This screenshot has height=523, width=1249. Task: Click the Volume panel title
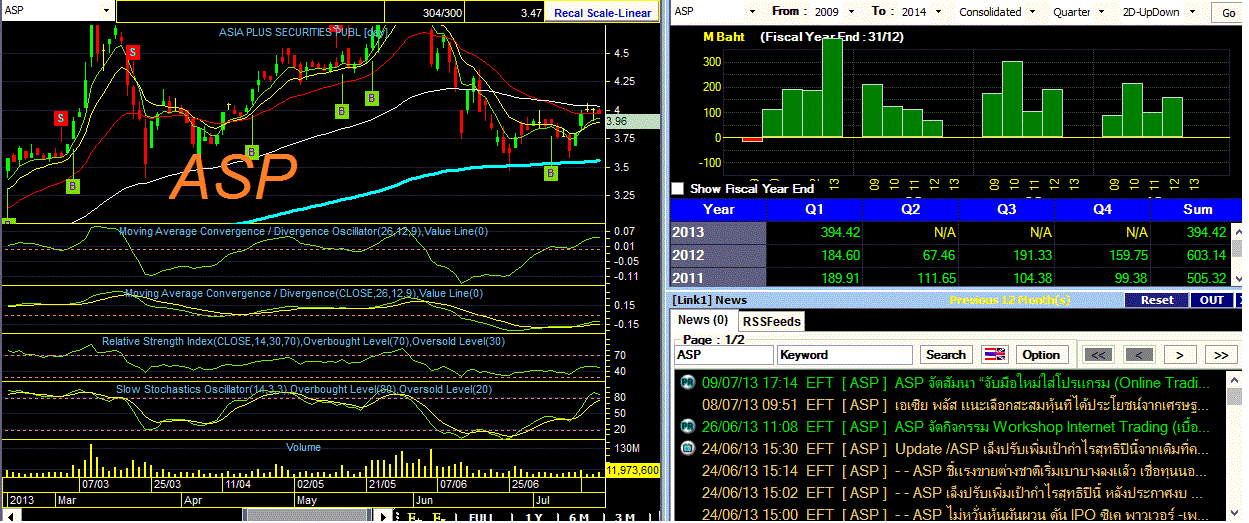coord(303,446)
